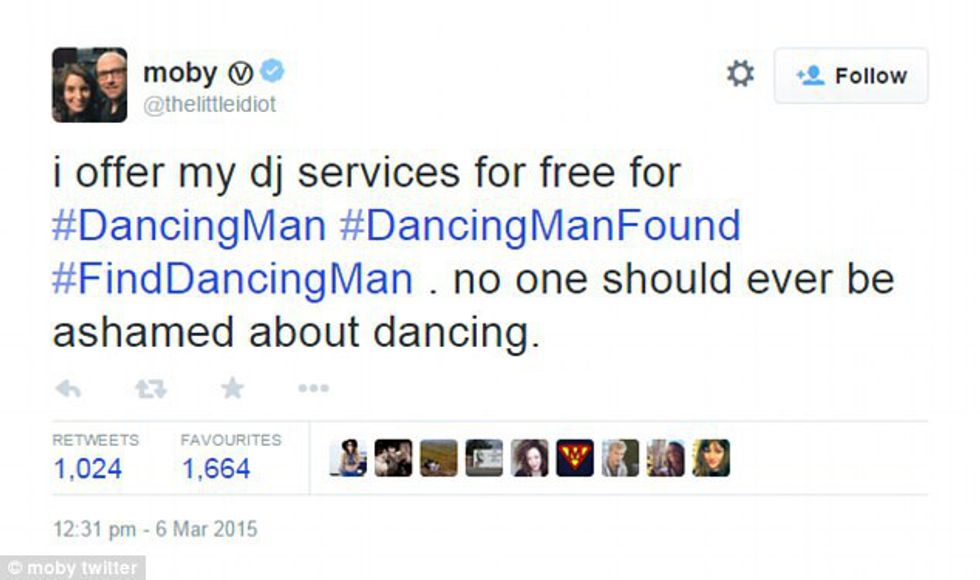Image resolution: width=980 pixels, height=580 pixels.
Task: Click the fifth avatar with curly hair
Action: click(530, 458)
